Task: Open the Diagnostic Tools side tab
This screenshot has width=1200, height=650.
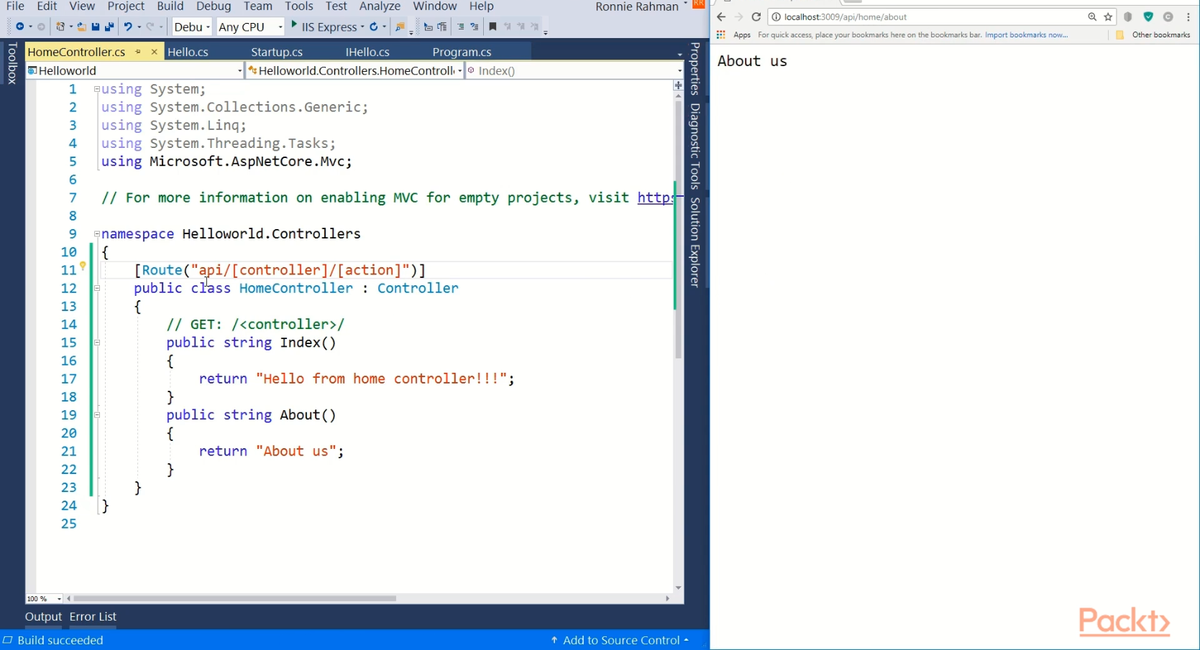Action: 696,146
